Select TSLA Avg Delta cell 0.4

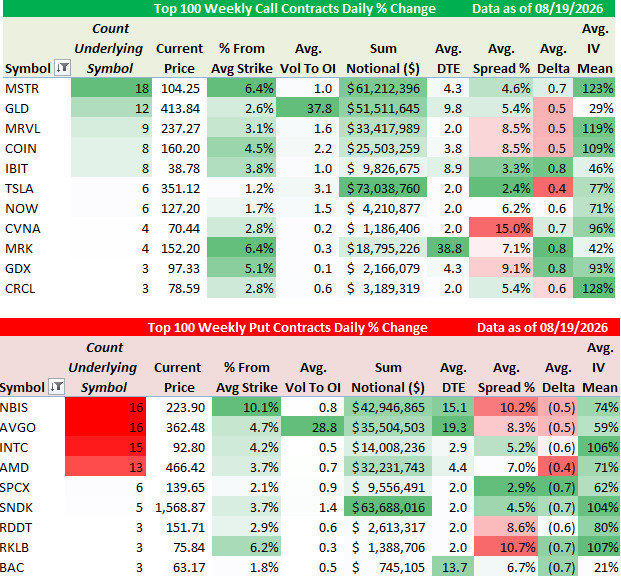click(x=553, y=188)
